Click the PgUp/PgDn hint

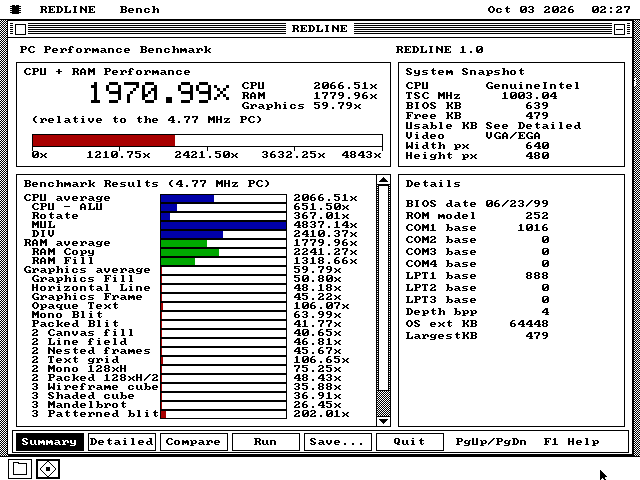click(491, 442)
